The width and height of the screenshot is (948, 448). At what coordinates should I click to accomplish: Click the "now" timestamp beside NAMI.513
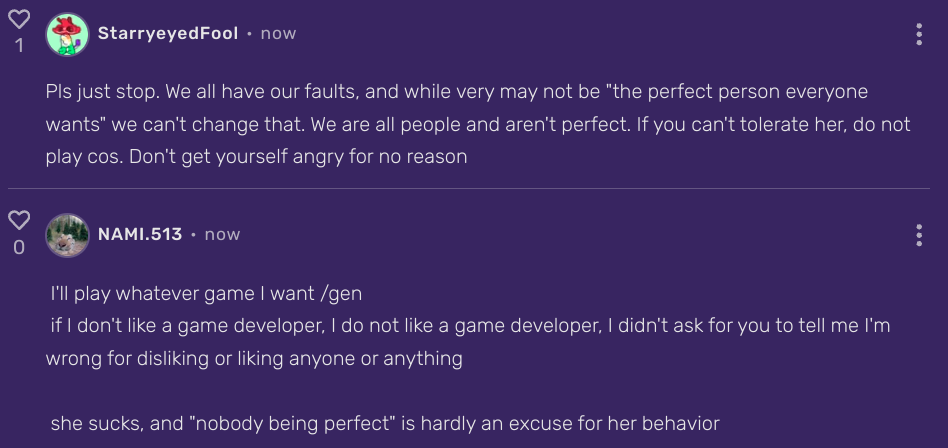point(222,234)
